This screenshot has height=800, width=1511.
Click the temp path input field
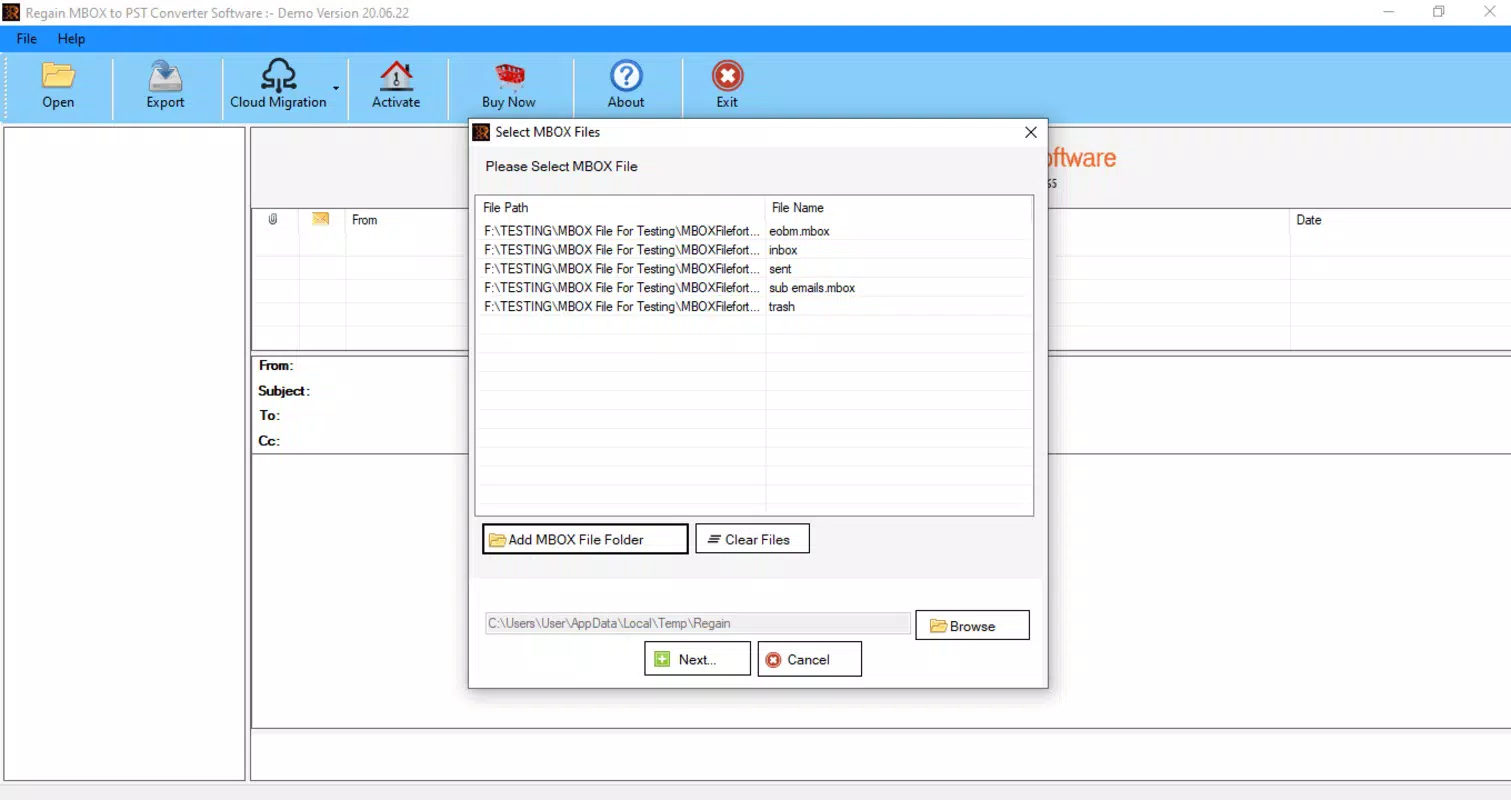(x=698, y=623)
